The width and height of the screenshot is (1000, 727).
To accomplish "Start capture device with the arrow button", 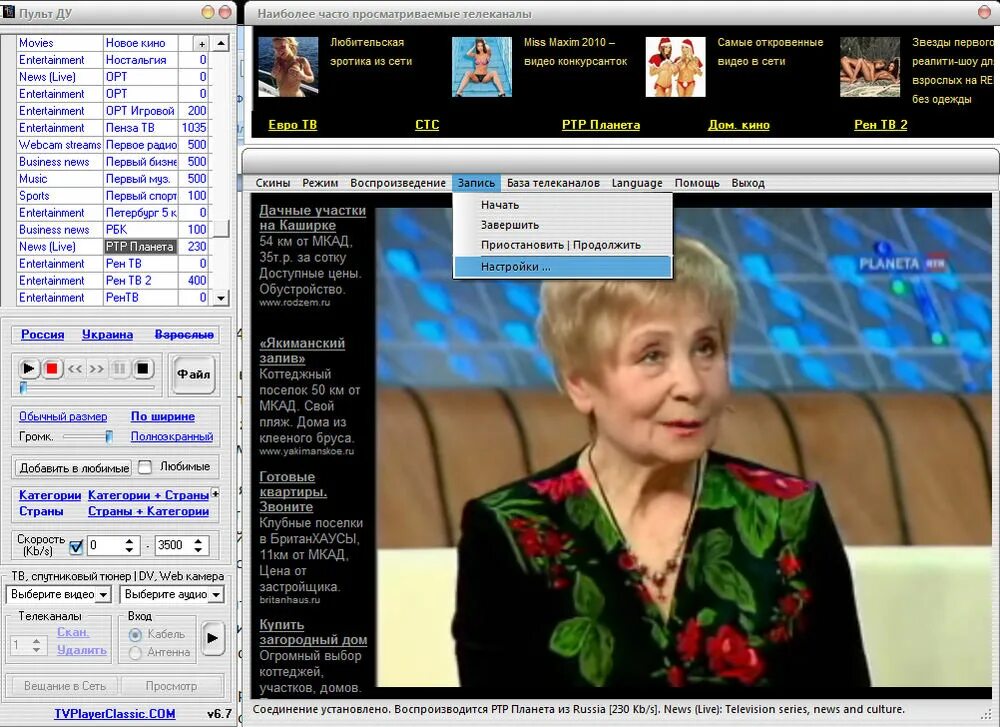I will pyautogui.click(x=212, y=638).
